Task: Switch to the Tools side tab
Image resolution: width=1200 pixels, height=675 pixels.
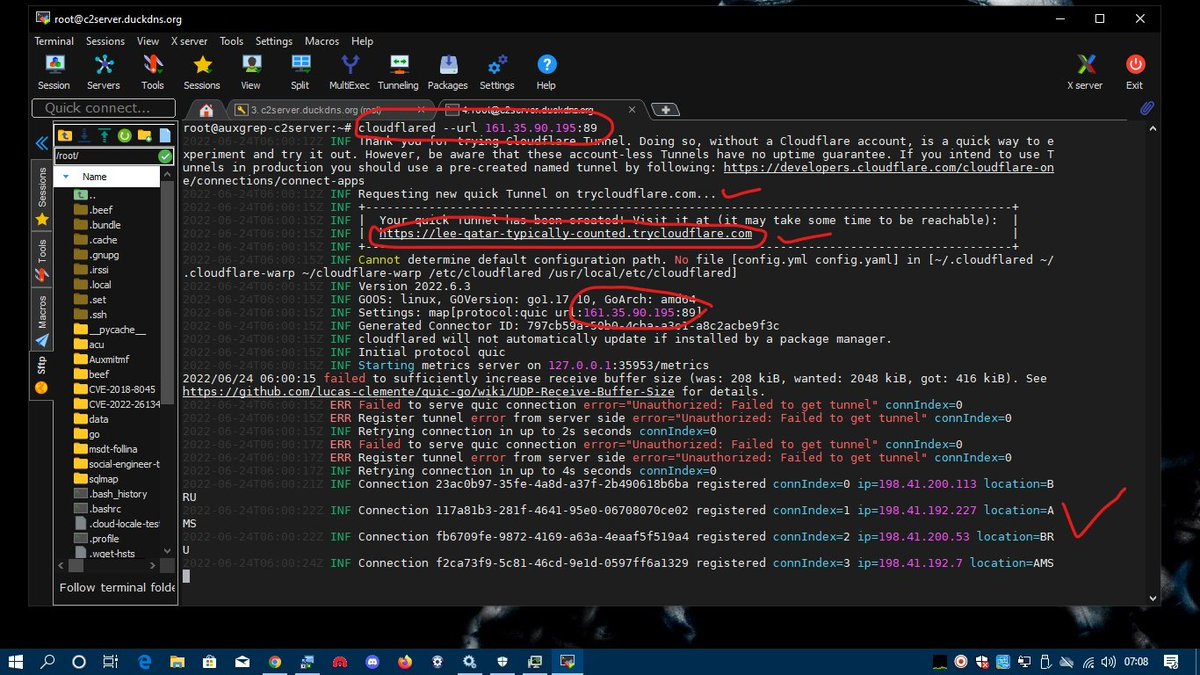Action: (x=42, y=258)
